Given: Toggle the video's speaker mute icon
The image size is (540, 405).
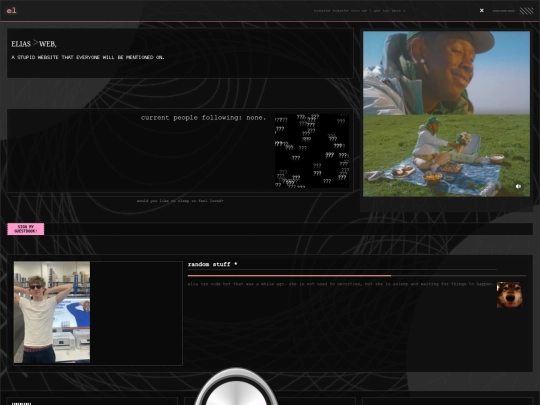Looking at the screenshot, I should point(518,186).
